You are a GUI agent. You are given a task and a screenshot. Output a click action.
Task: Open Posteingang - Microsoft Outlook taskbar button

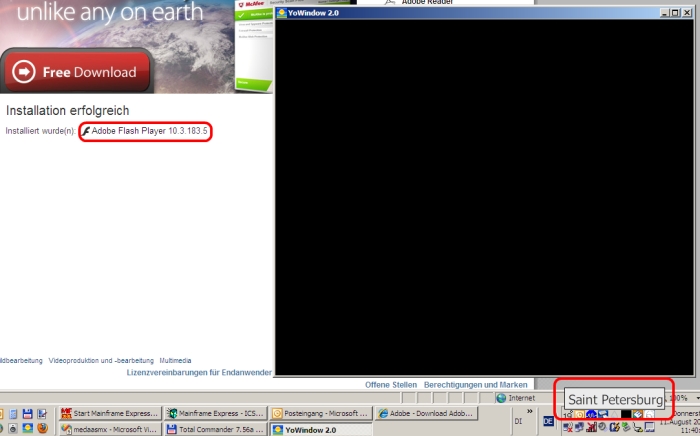coord(320,413)
